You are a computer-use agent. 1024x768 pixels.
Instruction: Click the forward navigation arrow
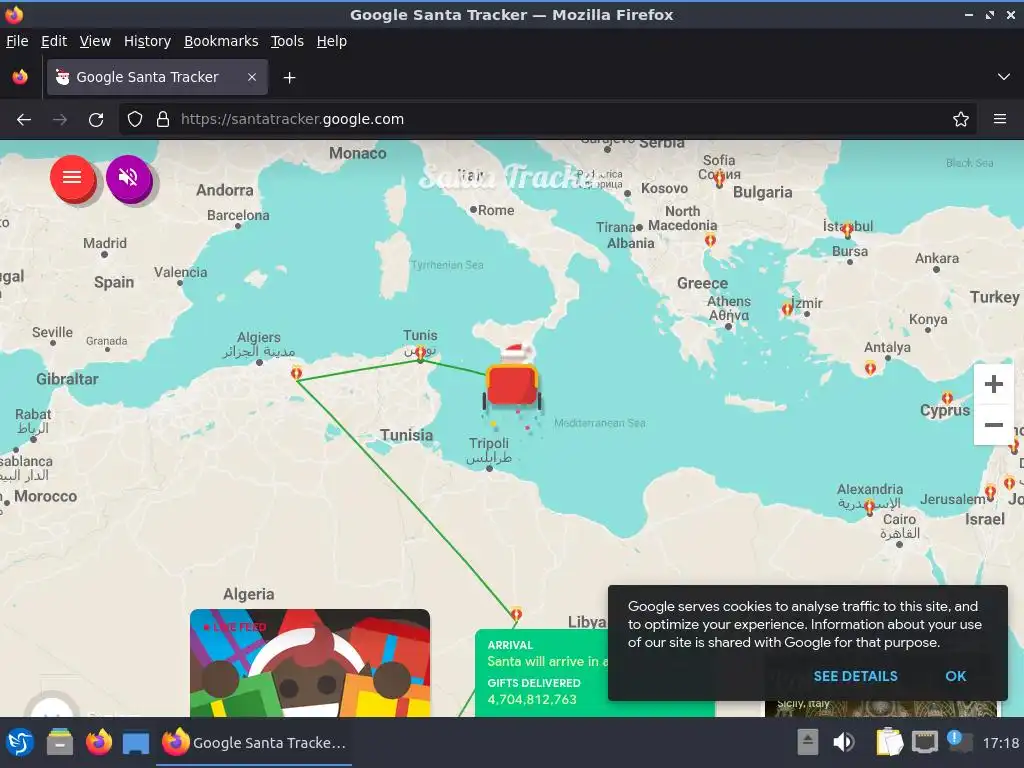click(59, 120)
